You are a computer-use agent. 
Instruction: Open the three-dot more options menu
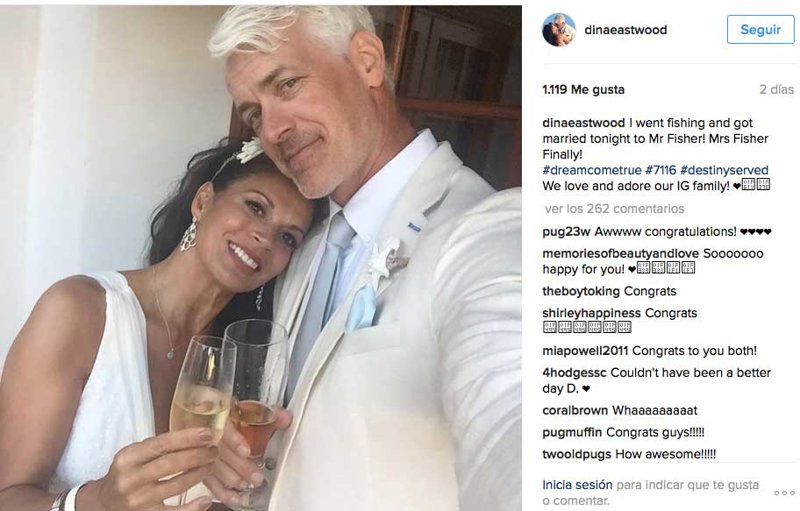point(784,493)
